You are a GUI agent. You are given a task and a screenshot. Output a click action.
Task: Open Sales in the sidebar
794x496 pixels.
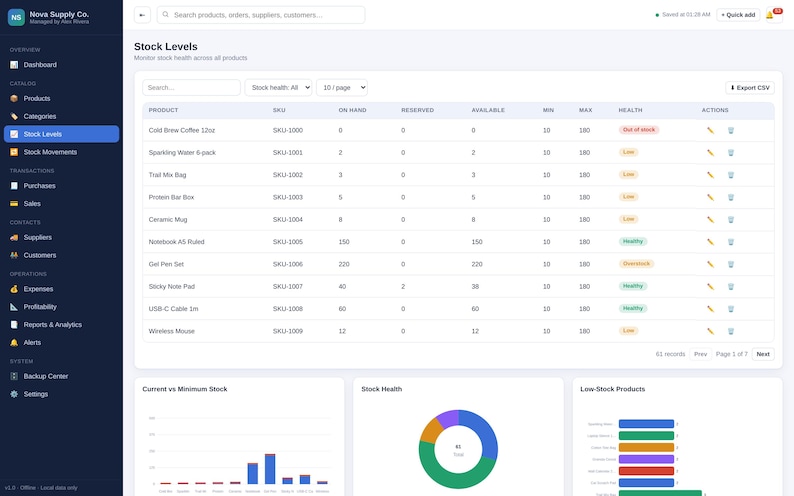(x=61, y=203)
